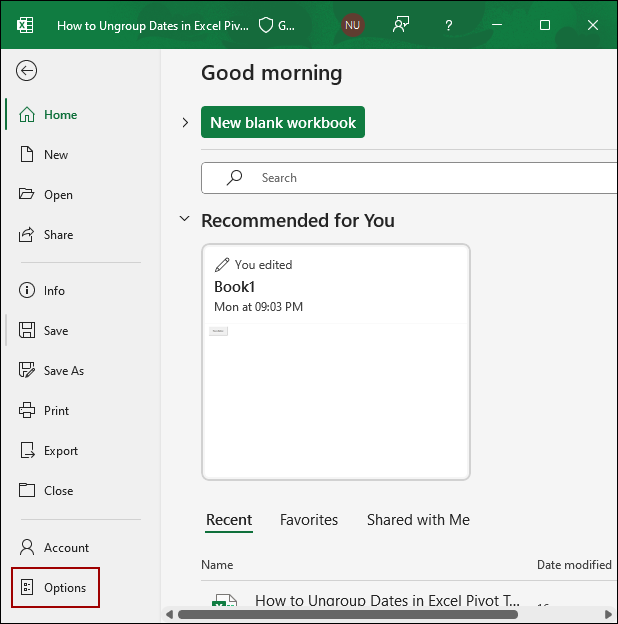
Task: Click the workbook title in the title bar
Action: [x=153, y=26]
